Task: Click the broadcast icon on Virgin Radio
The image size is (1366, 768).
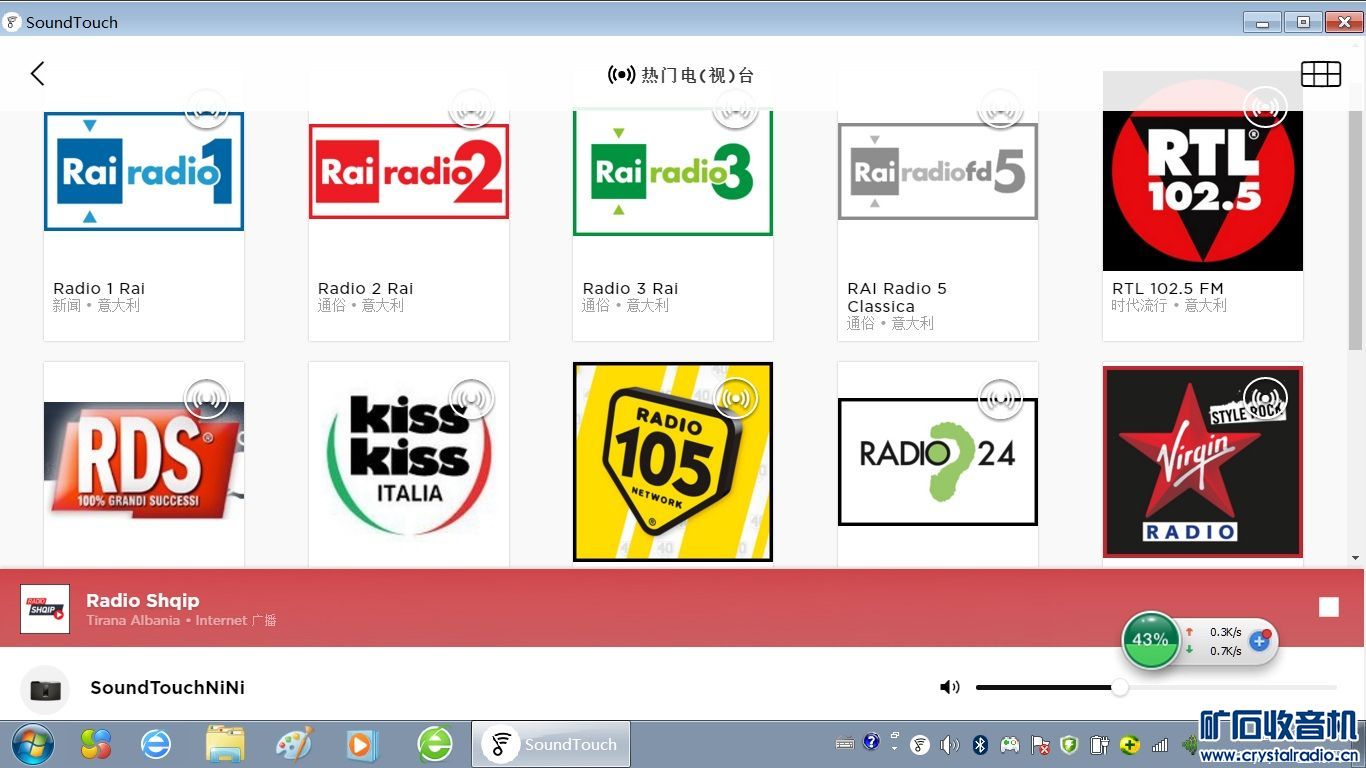Action: (1265, 399)
